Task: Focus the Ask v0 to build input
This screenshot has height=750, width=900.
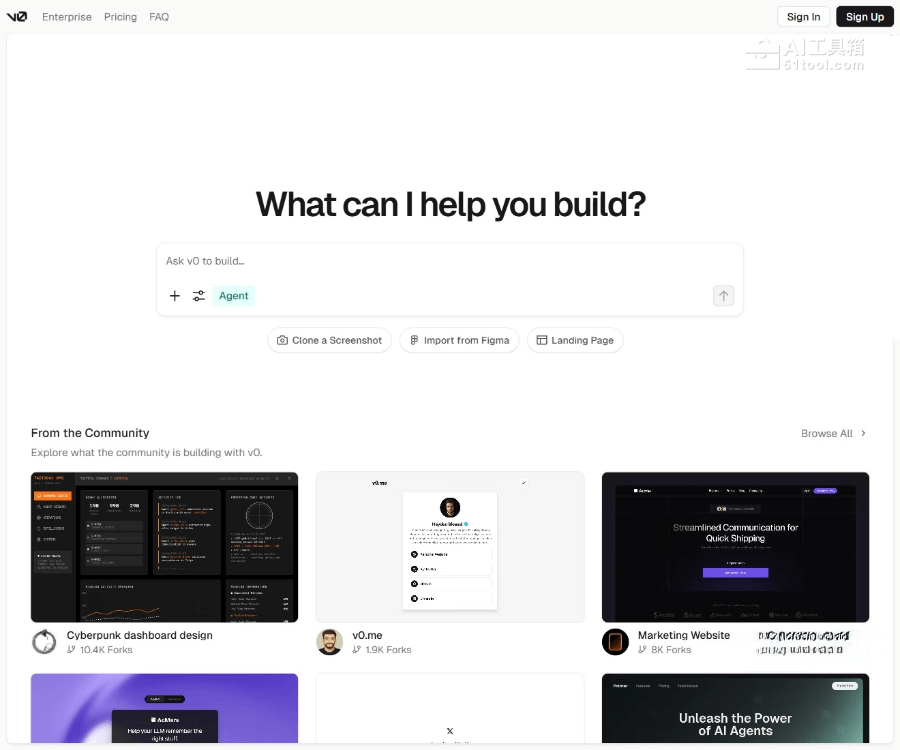Action: 450,262
